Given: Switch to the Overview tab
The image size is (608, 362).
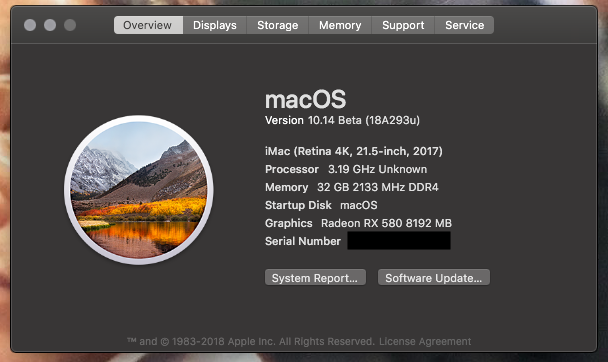Looking at the screenshot, I should (148, 25).
